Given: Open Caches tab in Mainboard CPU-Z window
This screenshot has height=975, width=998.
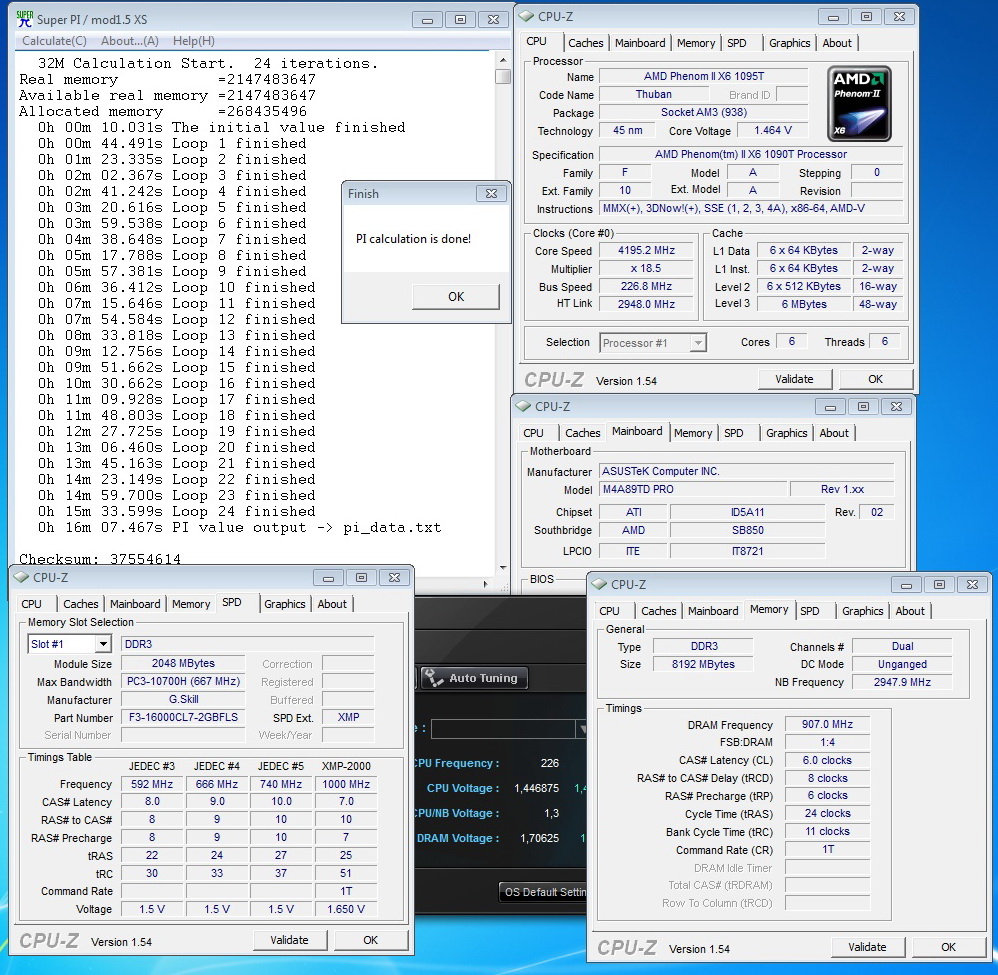Looking at the screenshot, I should pos(582,433).
